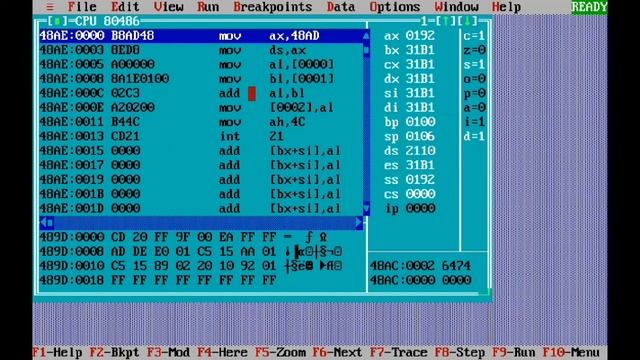Select instruction add al,bl

[x=201, y=93]
